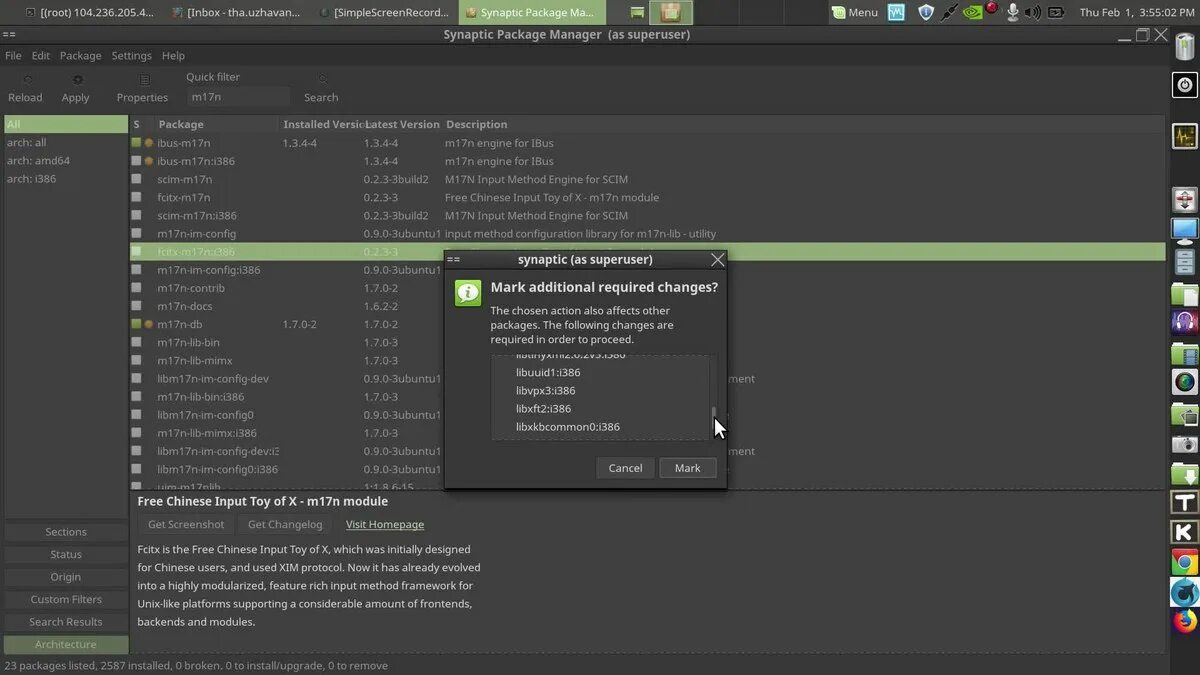This screenshot has width=1200, height=675.
Task: Click the Get Changelog button
Action: [x=285, y=524]
